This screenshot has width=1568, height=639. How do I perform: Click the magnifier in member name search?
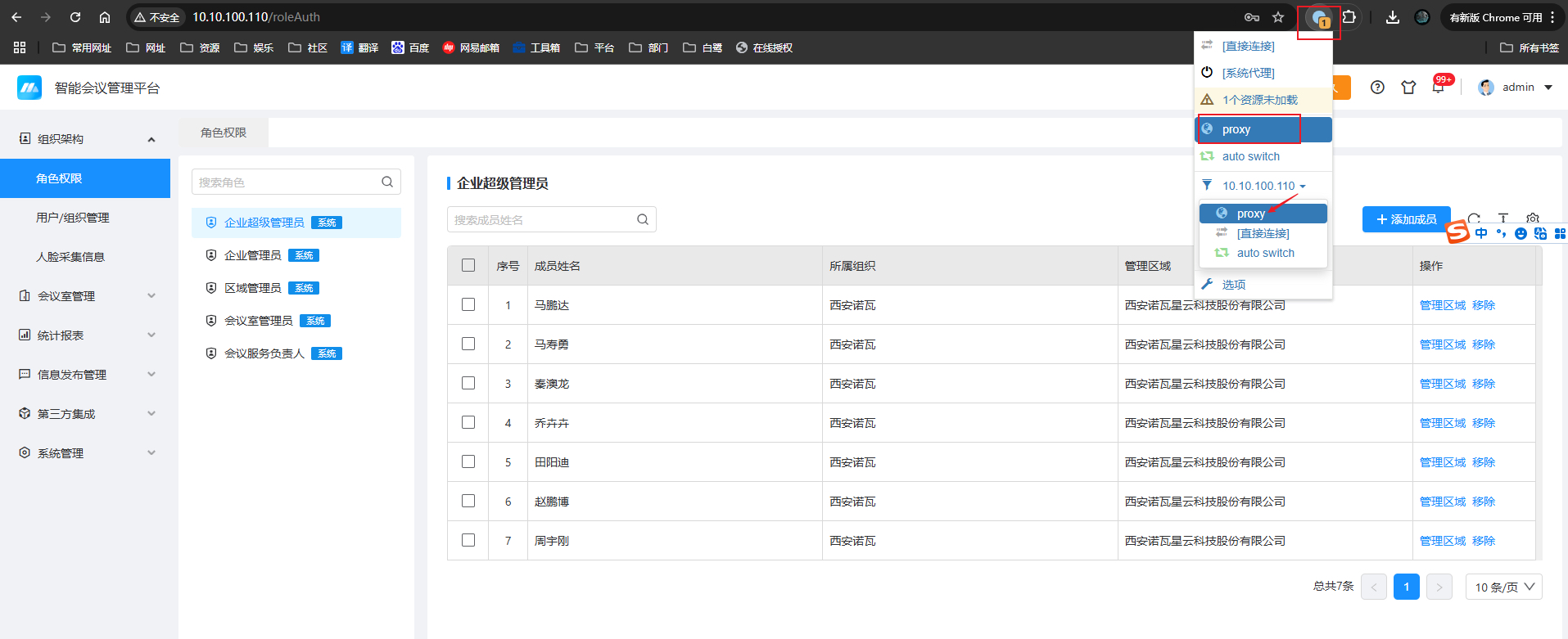(643, 219)
